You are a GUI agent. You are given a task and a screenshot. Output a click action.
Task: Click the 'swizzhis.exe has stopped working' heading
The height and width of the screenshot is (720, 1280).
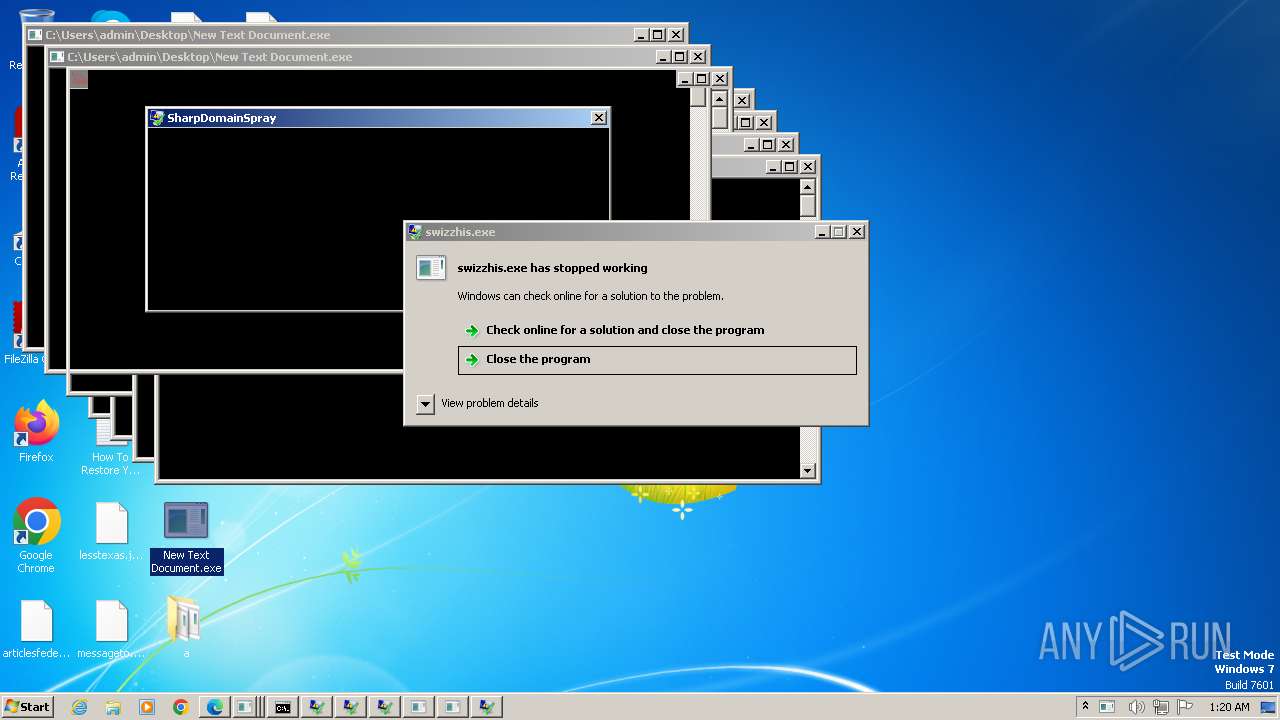click(552, 268)
